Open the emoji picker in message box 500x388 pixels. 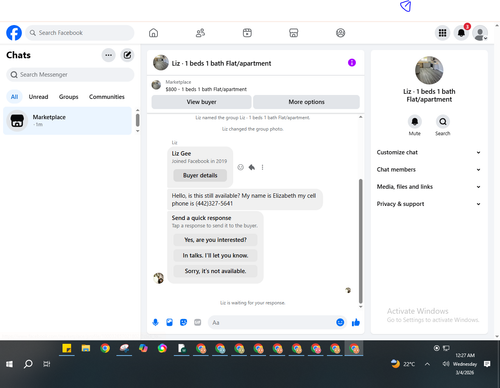[340, 322]
